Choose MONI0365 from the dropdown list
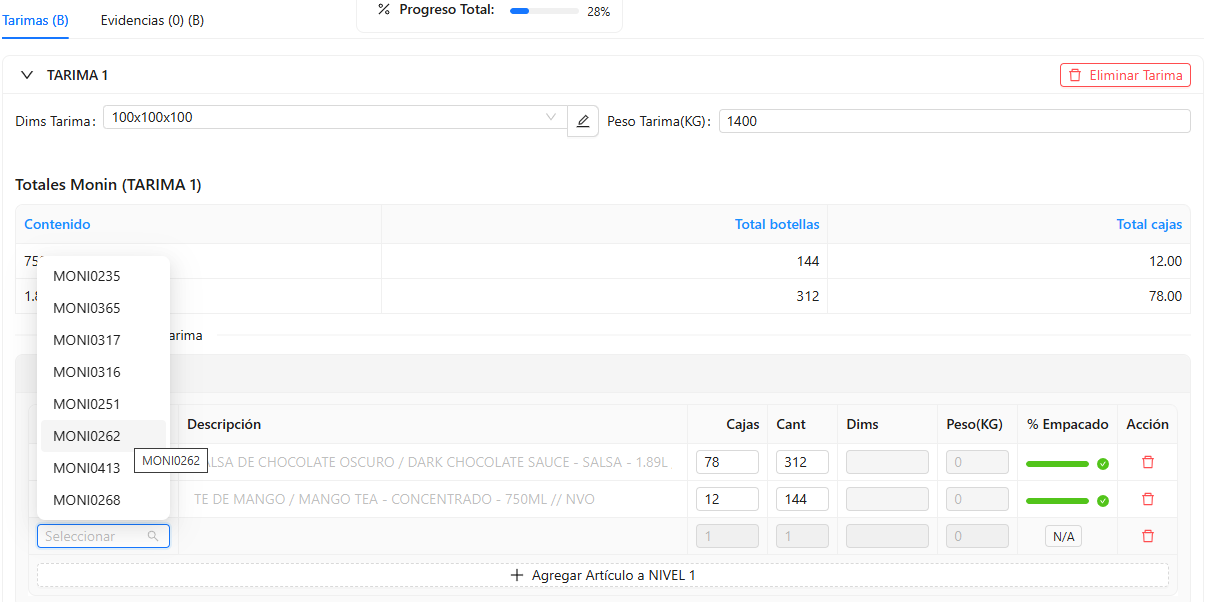 point(103,308)
